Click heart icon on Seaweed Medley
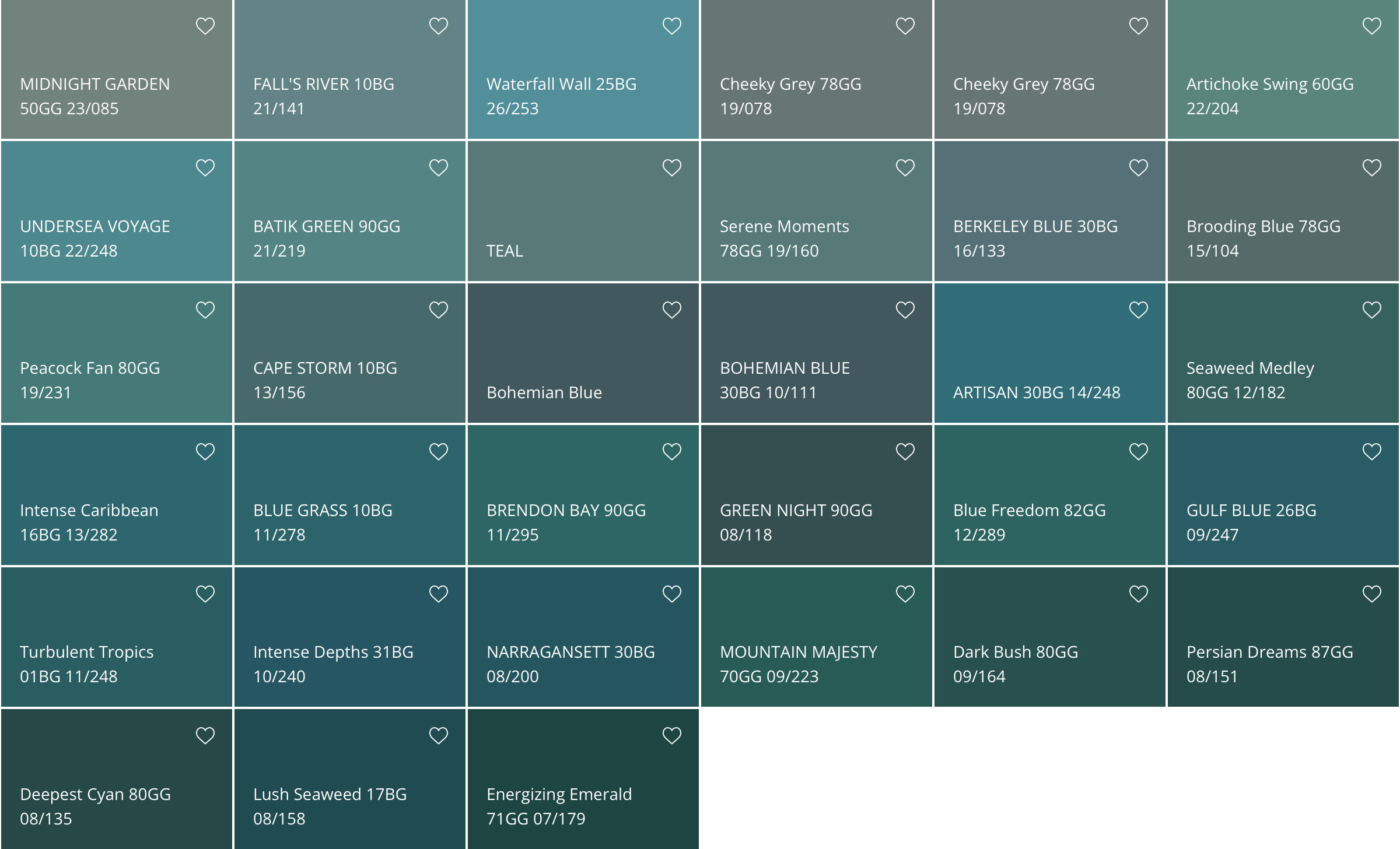 pyautogui.click(x=1372, y=310)
